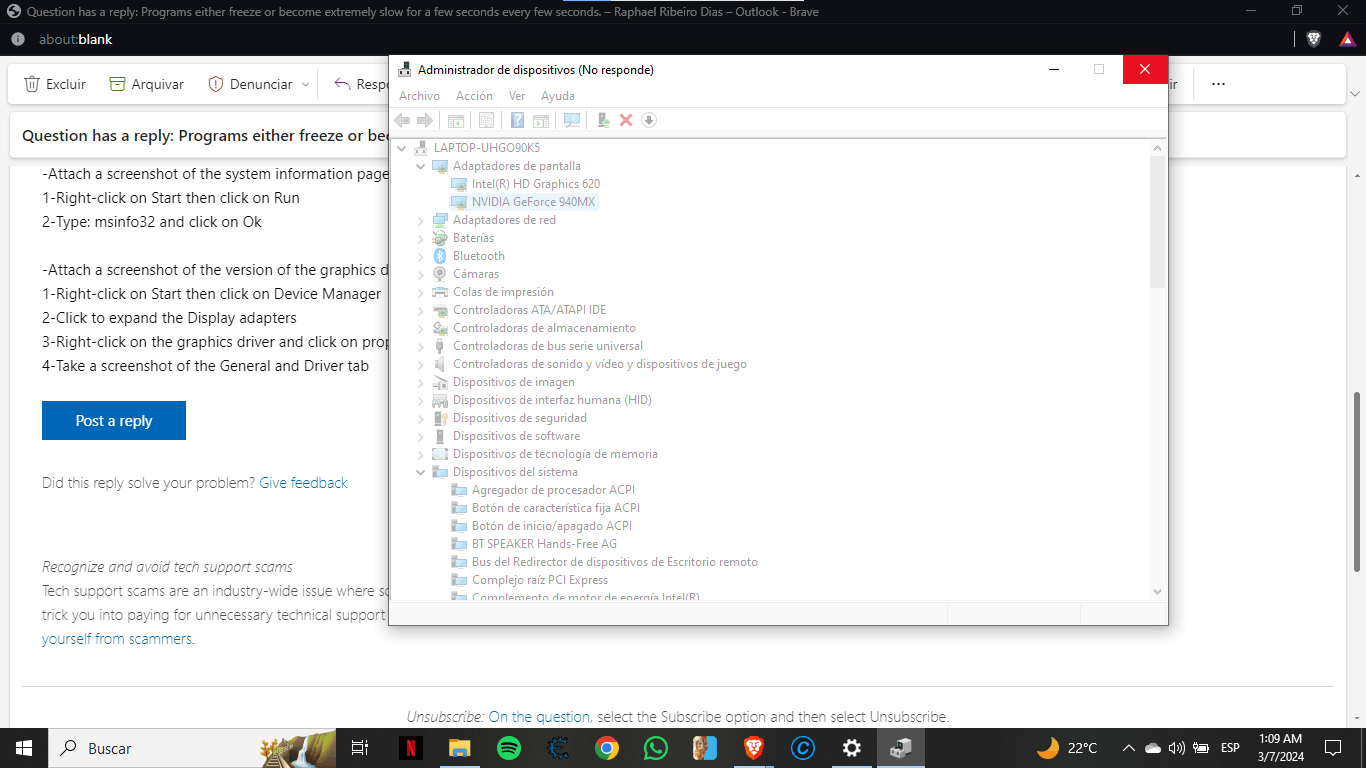Click the Forward arrow in Device Manager toolbar
The width and height of the screenshot is (1366, 768).
pyautogui.click(x=425, y=120)
